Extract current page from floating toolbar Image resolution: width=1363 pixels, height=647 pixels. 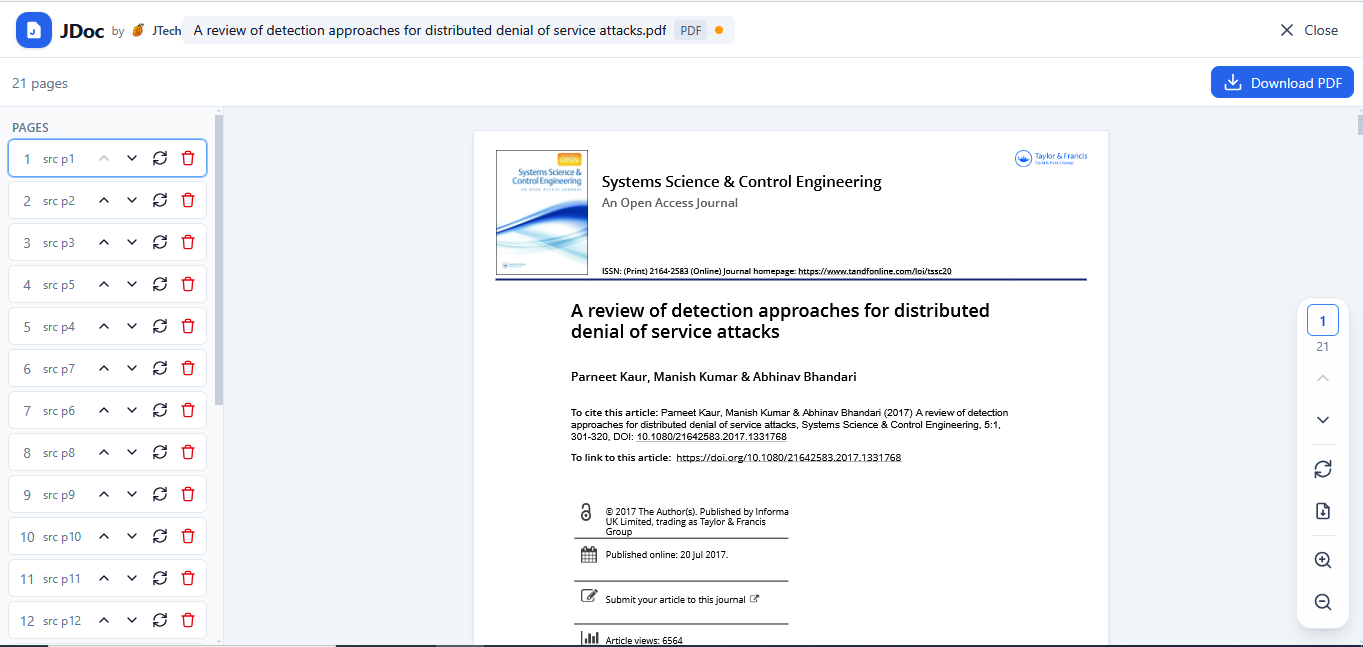point(1323,511)
